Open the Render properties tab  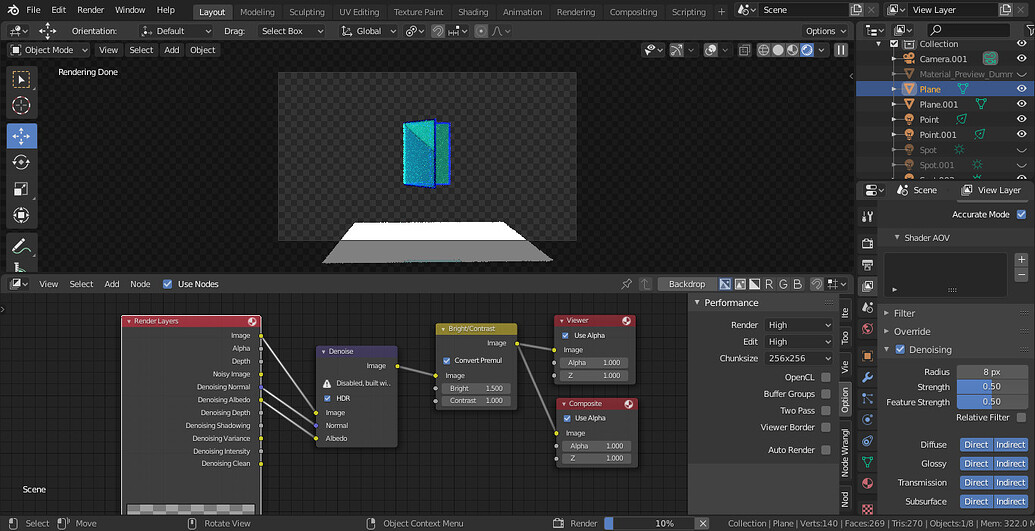(x=867, y=243)
